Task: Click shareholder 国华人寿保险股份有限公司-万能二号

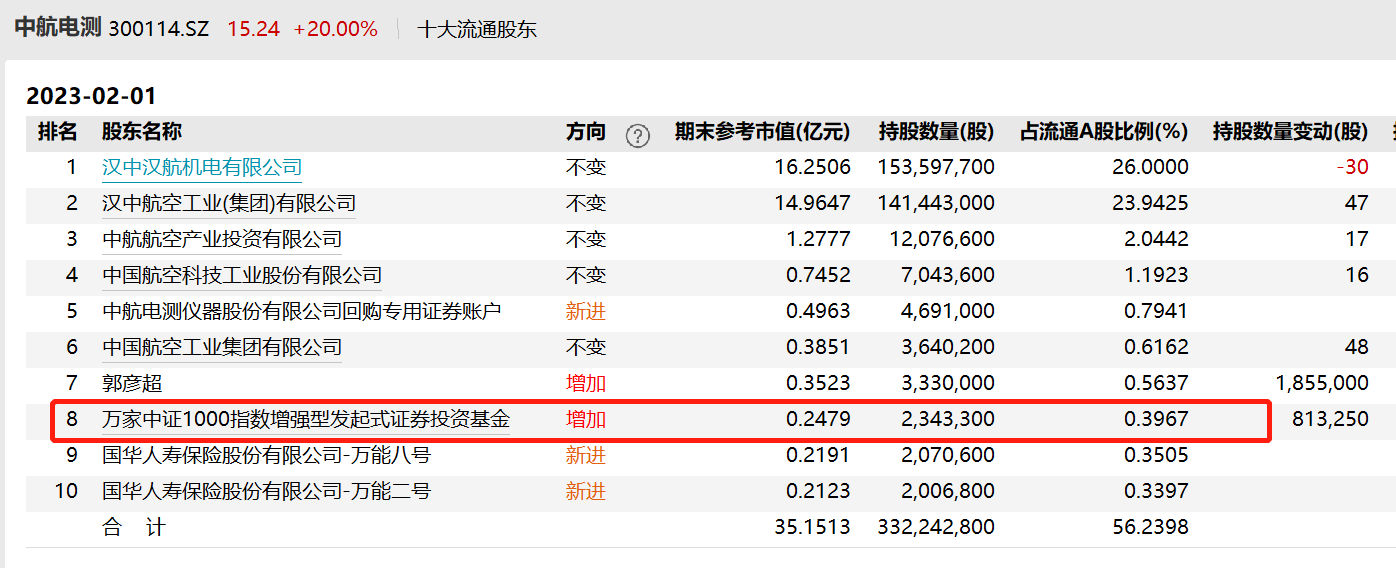Action: (267, 491)
